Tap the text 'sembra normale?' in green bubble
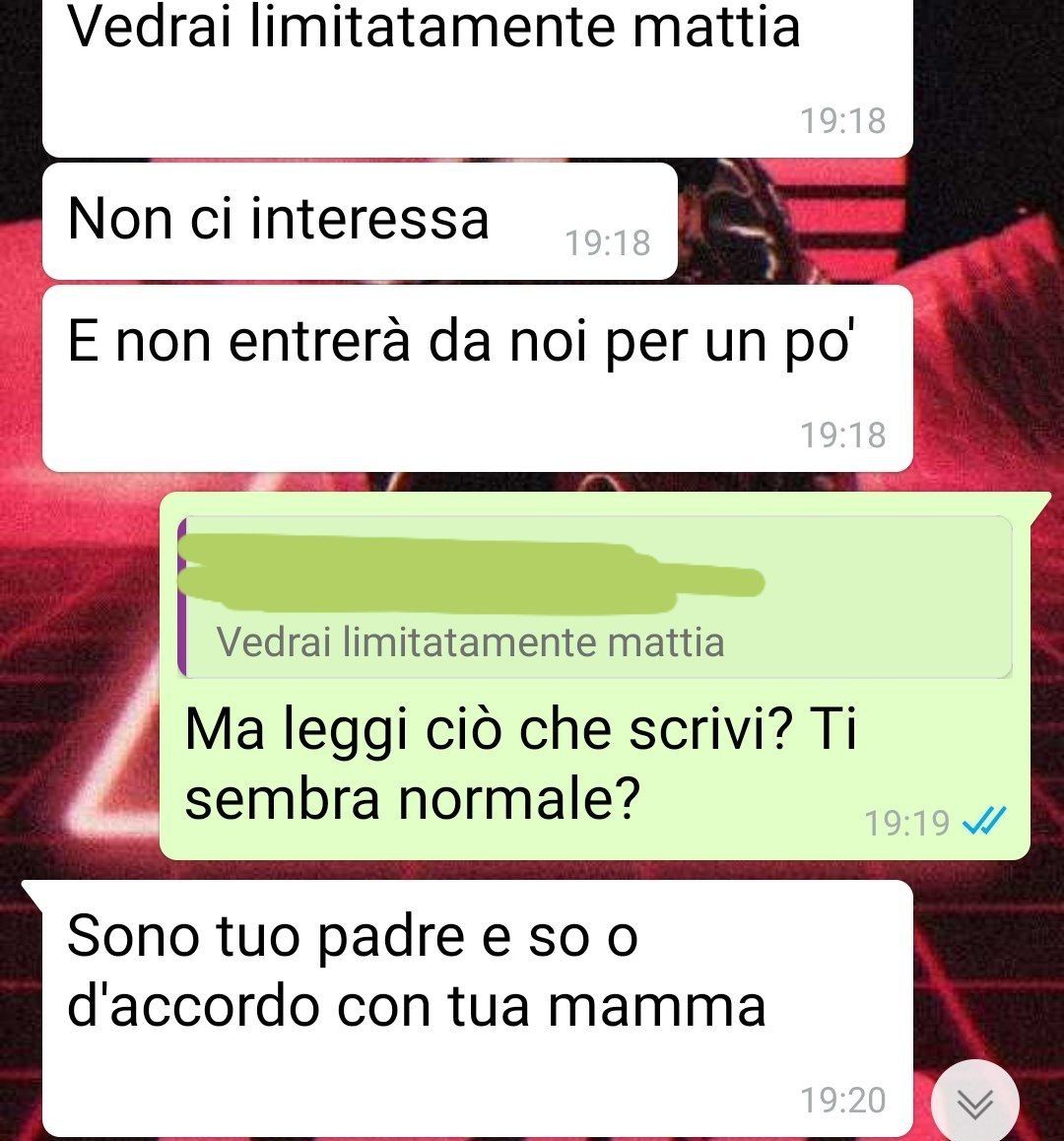Viewport: 1064px width, 1141px height. [x=413, y=799]
